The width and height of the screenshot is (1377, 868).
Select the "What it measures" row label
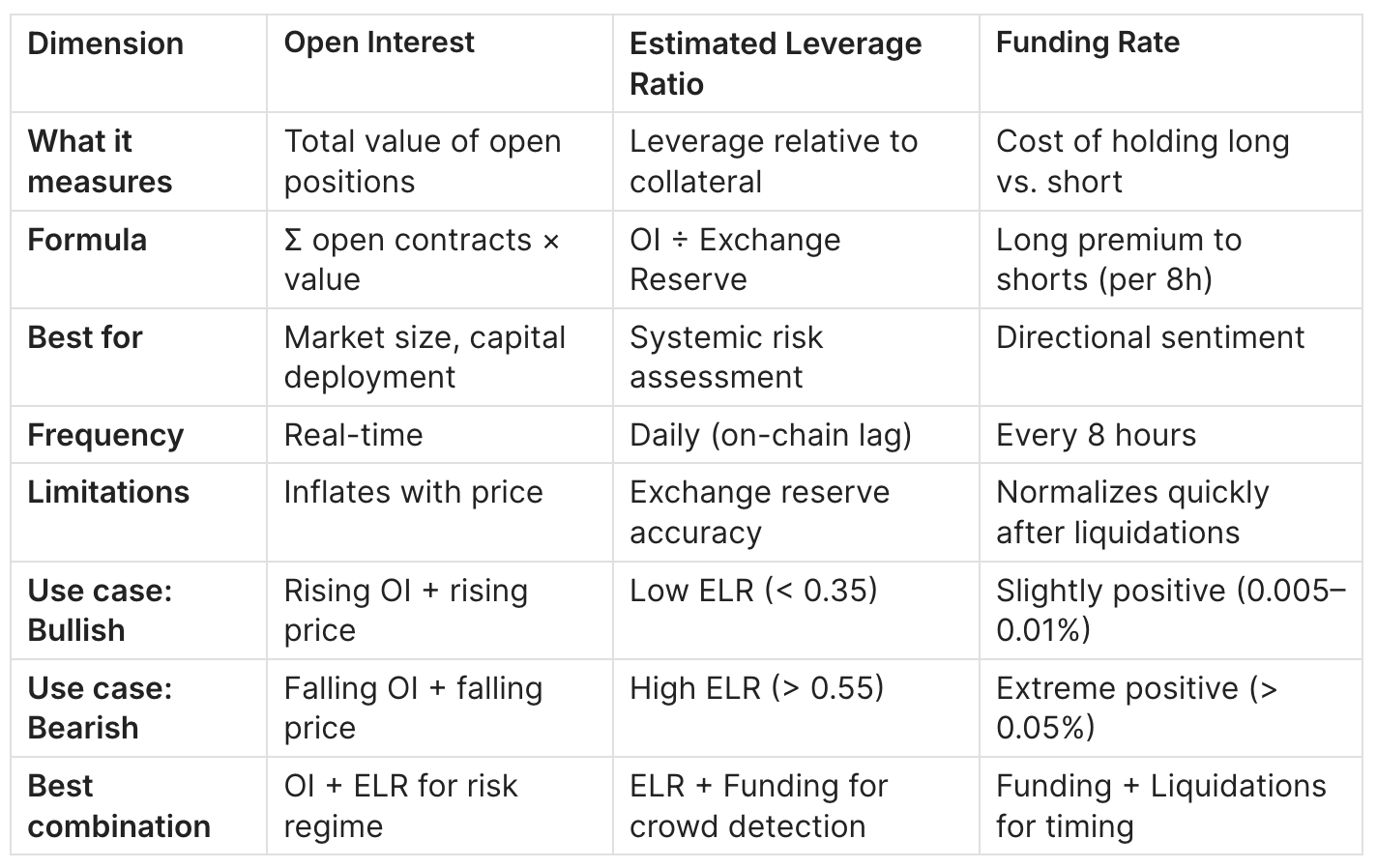pos(100,161)
